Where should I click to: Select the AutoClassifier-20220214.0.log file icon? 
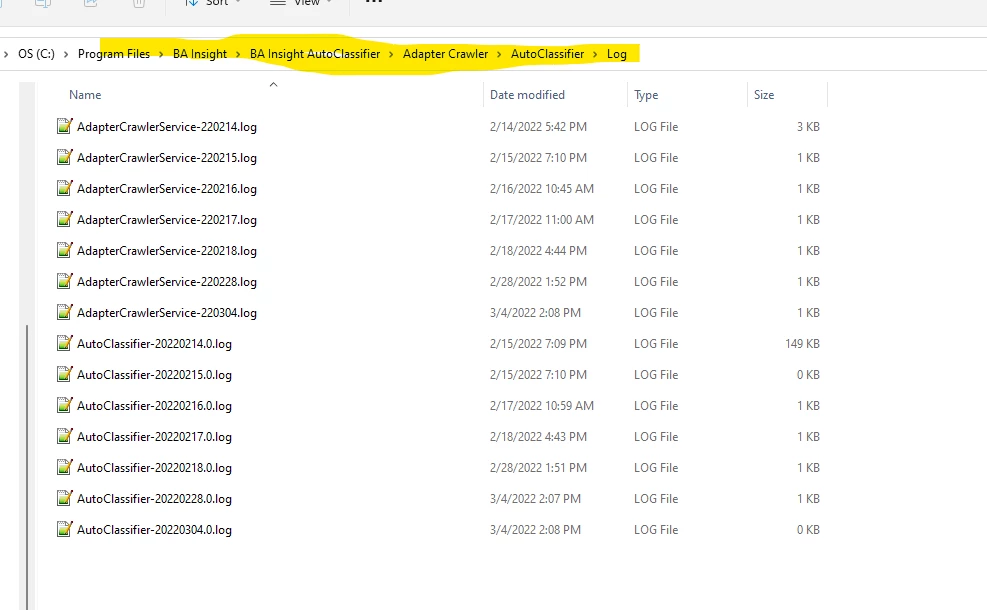pos(65,344)
